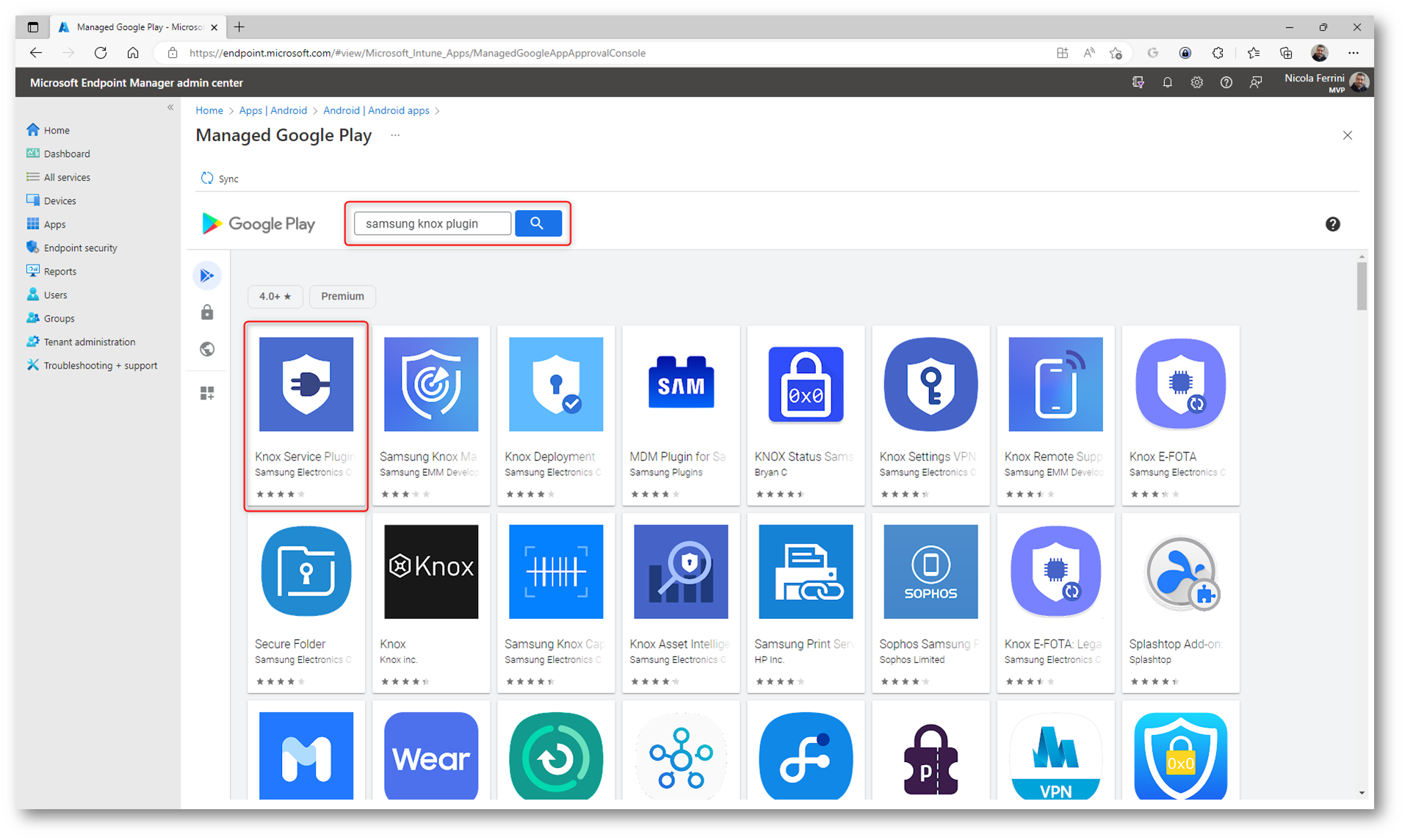Open the help question mark in header
1405x840 pixels.
[x=1226, y=82]
